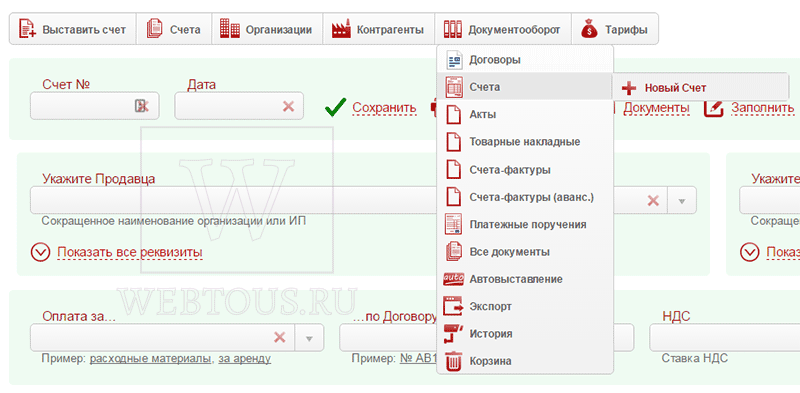Click the № АВ1 contract example link
Image resolution: width=800 pixels, height=393 pixels.
418,359
